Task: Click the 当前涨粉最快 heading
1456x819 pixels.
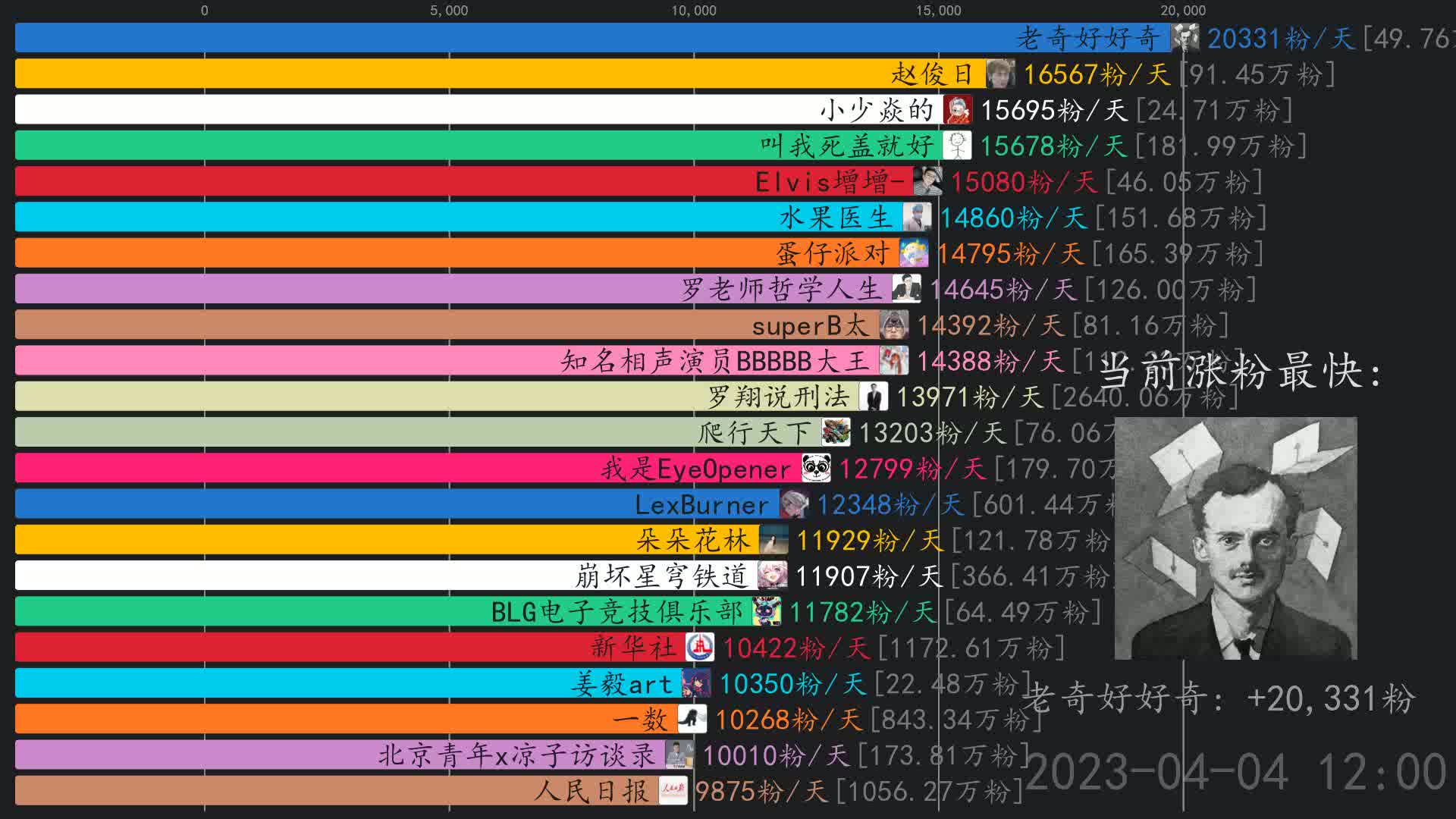Action: coord(1242,372)
